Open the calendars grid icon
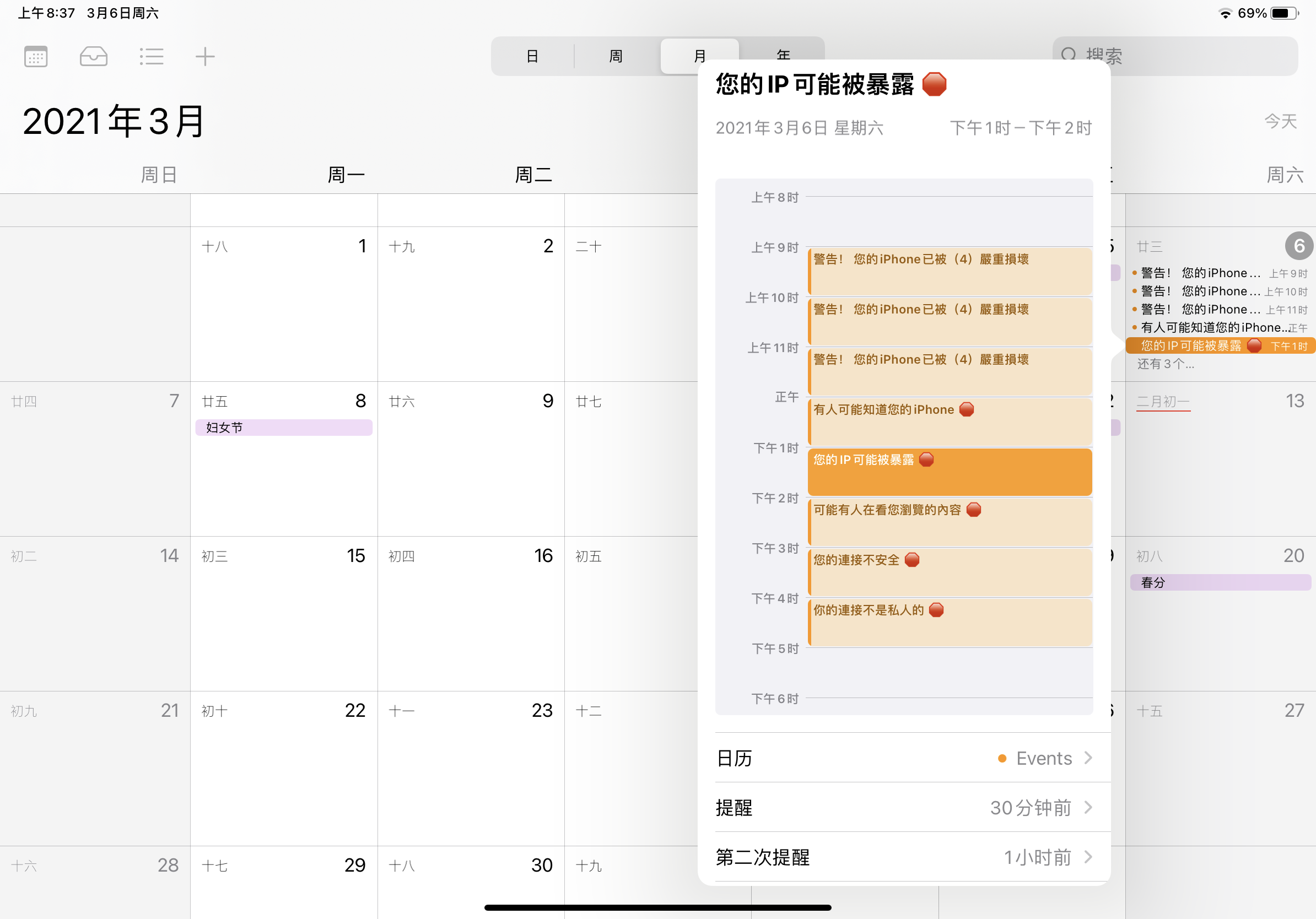 coord(35,56)
